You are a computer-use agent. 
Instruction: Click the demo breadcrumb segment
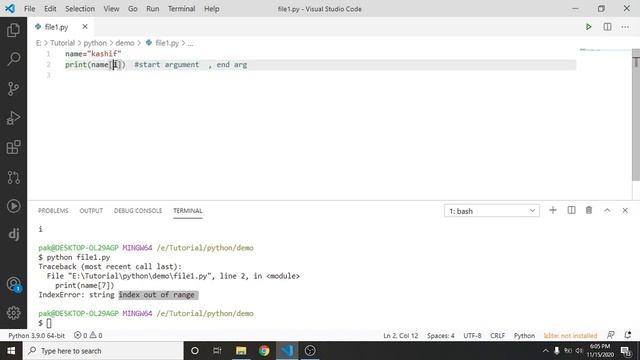124,43
